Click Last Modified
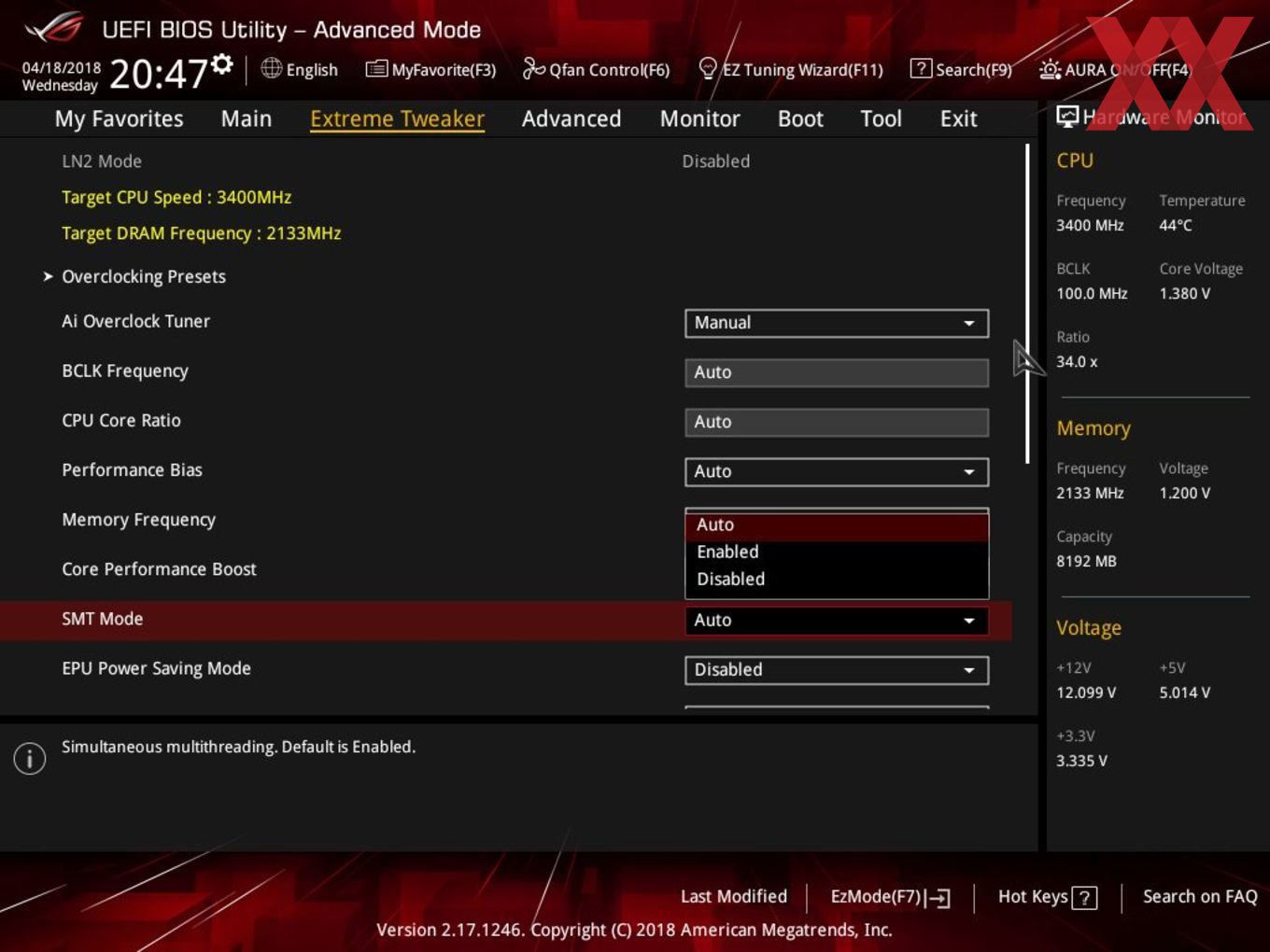1270x952 pixels. pyautogui.click(x=734, y=897)
